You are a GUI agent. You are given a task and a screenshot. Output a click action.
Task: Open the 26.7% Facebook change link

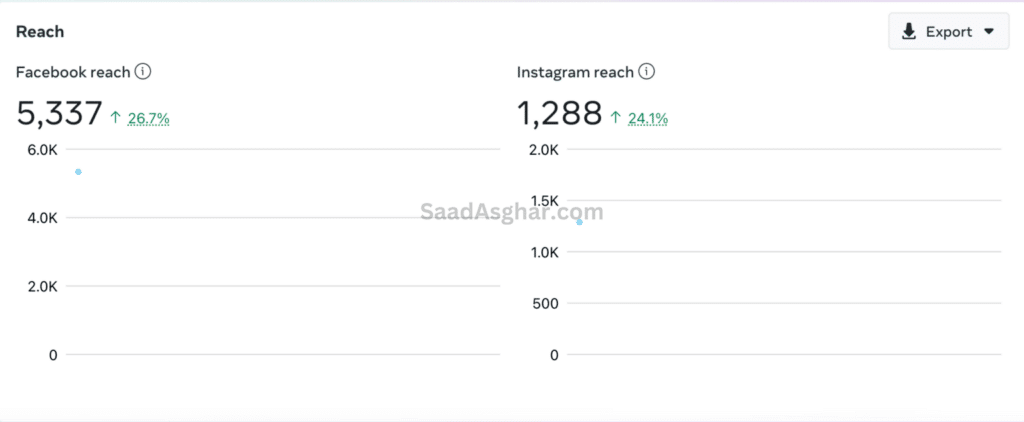click(x=148, y=118)
